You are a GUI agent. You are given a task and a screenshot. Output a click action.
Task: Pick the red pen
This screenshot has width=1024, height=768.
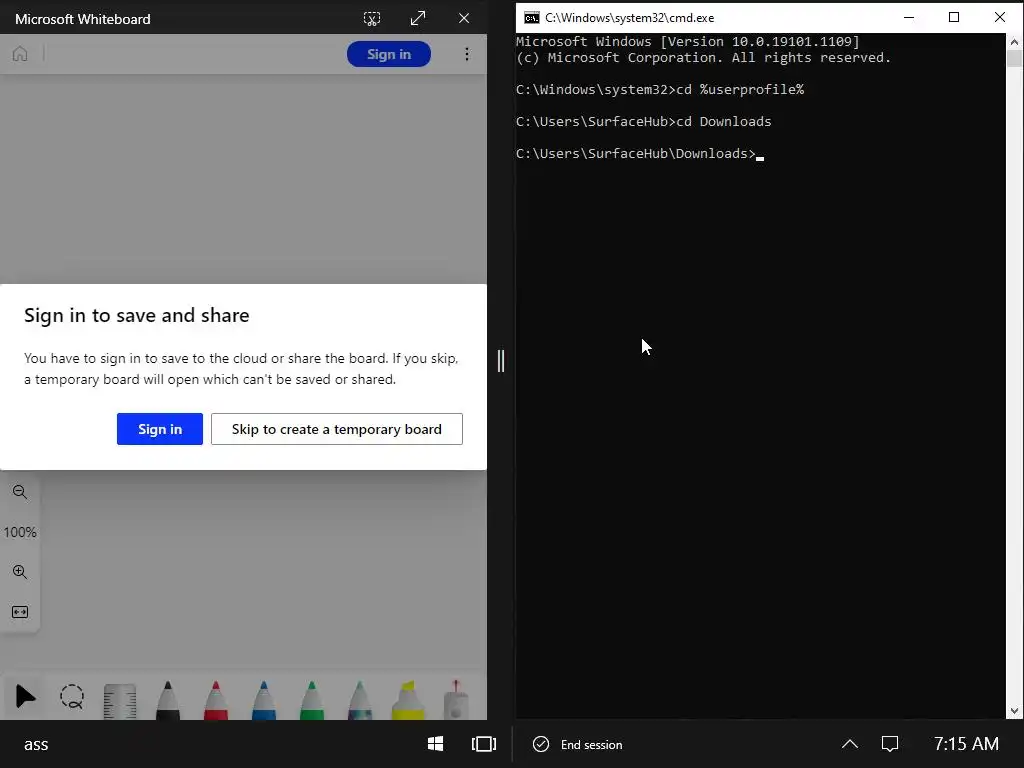point(216,700)
